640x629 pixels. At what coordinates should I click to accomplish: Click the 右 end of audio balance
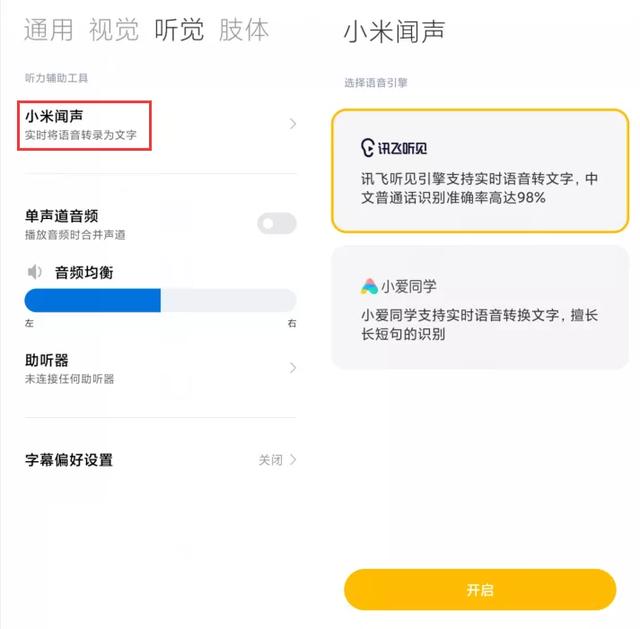292,323
